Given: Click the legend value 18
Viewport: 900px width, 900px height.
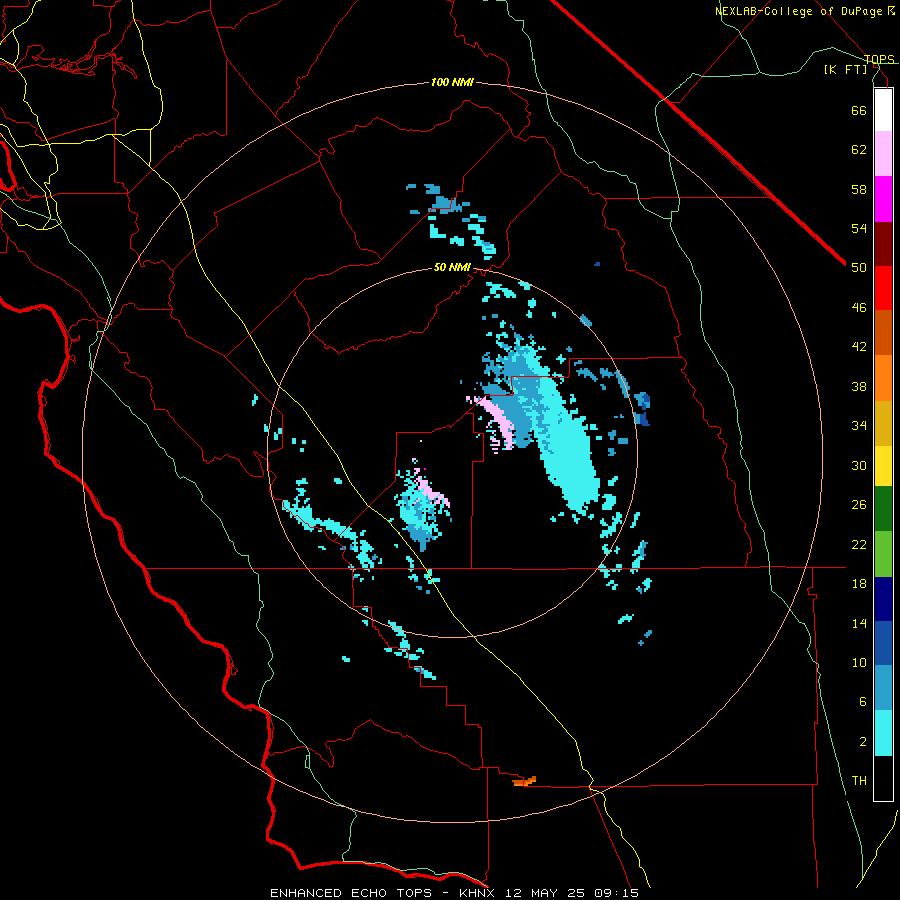Looking at the screenshot, I should pos(859,584).
